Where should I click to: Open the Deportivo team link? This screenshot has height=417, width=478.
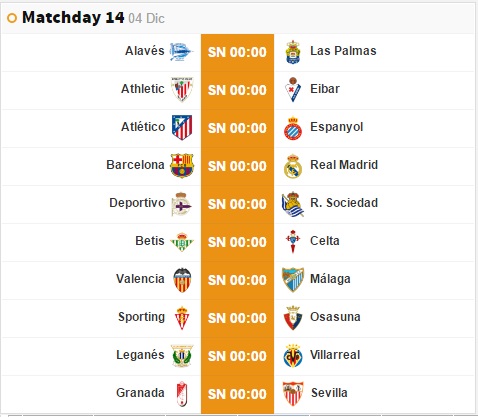click(137, 203)
